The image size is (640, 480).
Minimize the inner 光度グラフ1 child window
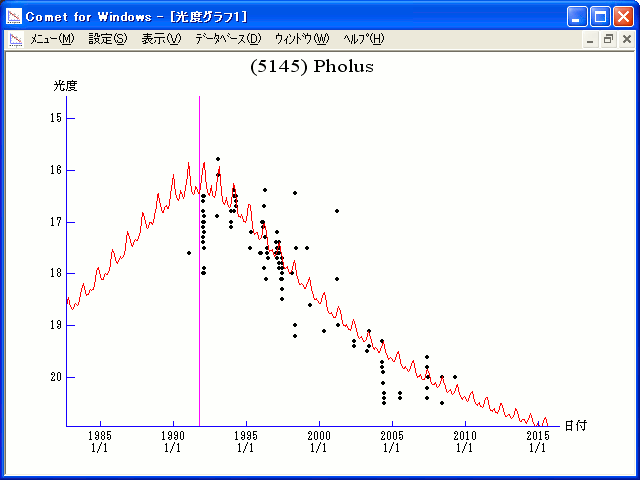point(590,39)
